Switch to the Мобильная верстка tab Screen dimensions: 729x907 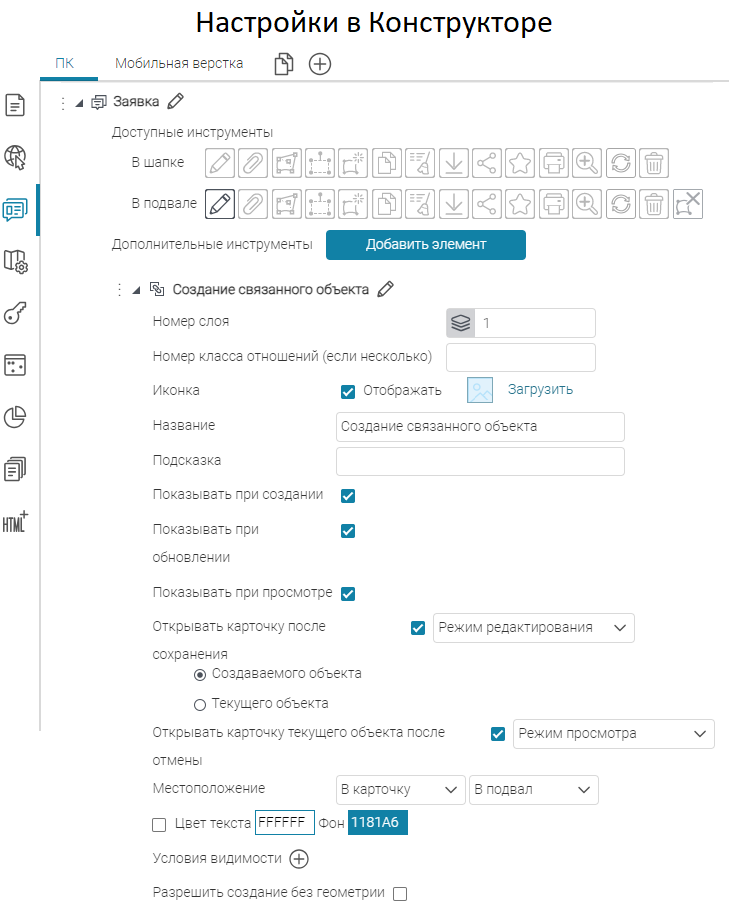pos(179,64)
